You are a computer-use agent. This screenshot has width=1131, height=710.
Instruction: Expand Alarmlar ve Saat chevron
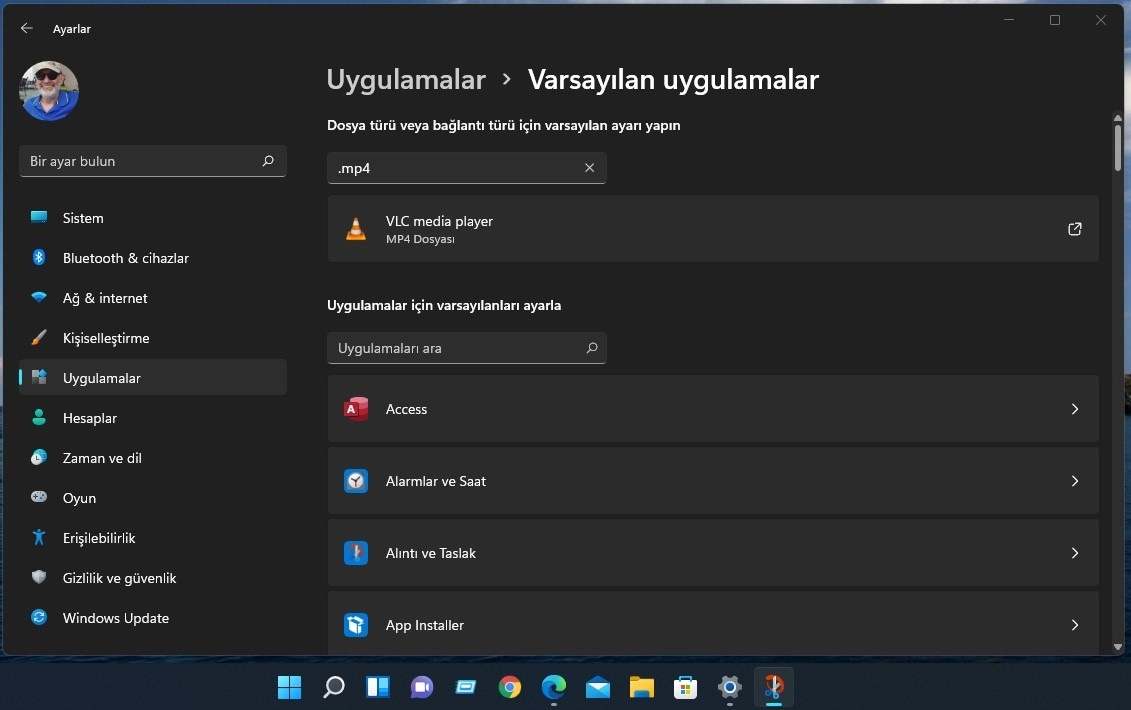click(x=1075, y=481)
